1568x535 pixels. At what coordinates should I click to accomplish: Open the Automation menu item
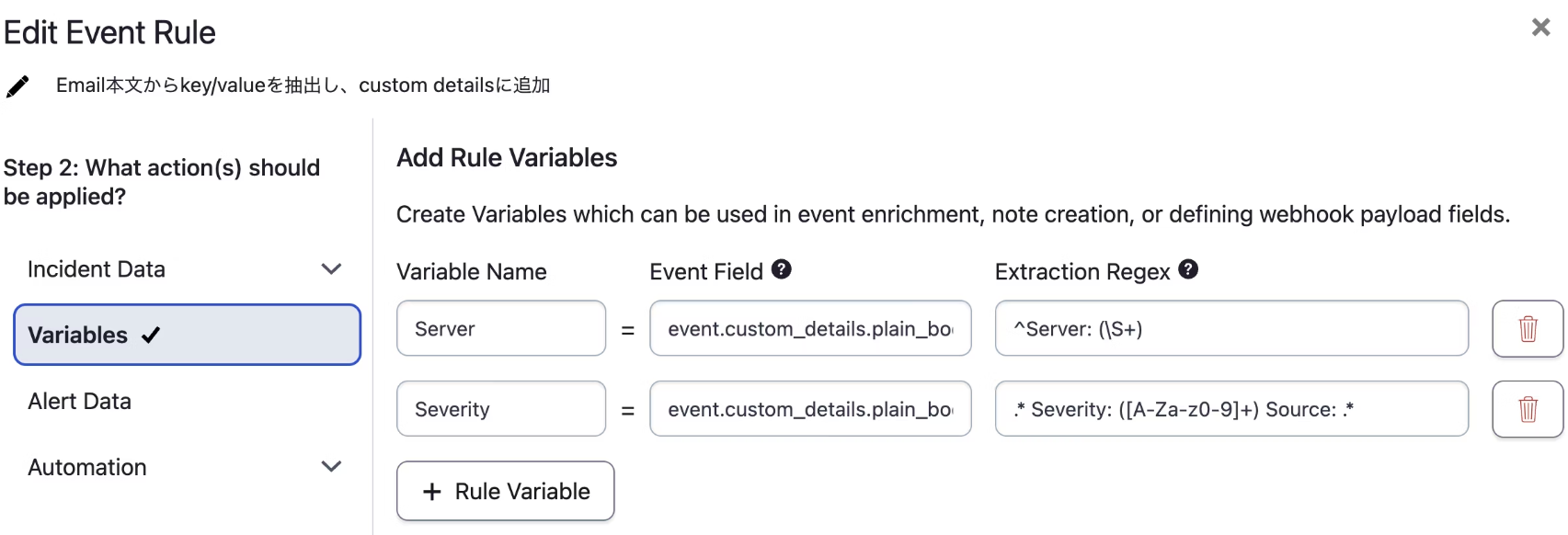click(87, 467)
